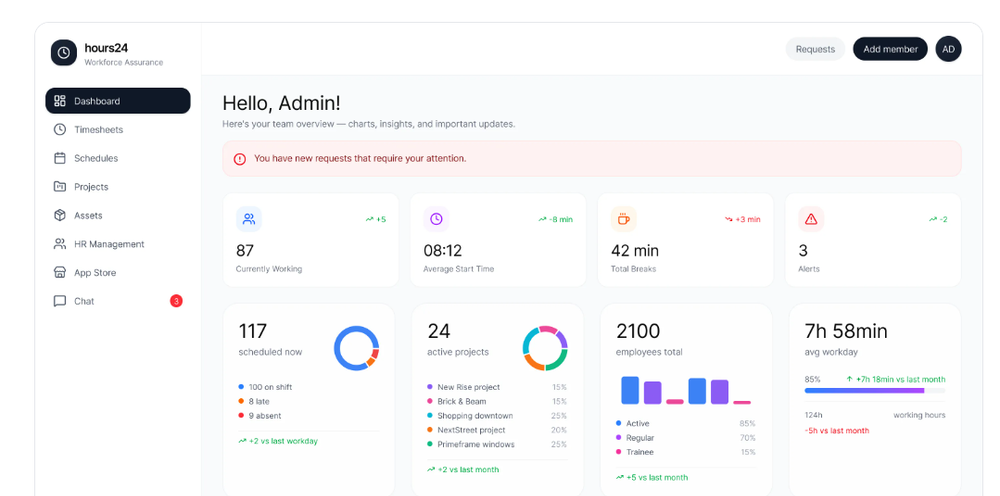Click the '87' Currently Working value
The width and height of the screenshot is (1000, 496).
[x=245, y=251]
